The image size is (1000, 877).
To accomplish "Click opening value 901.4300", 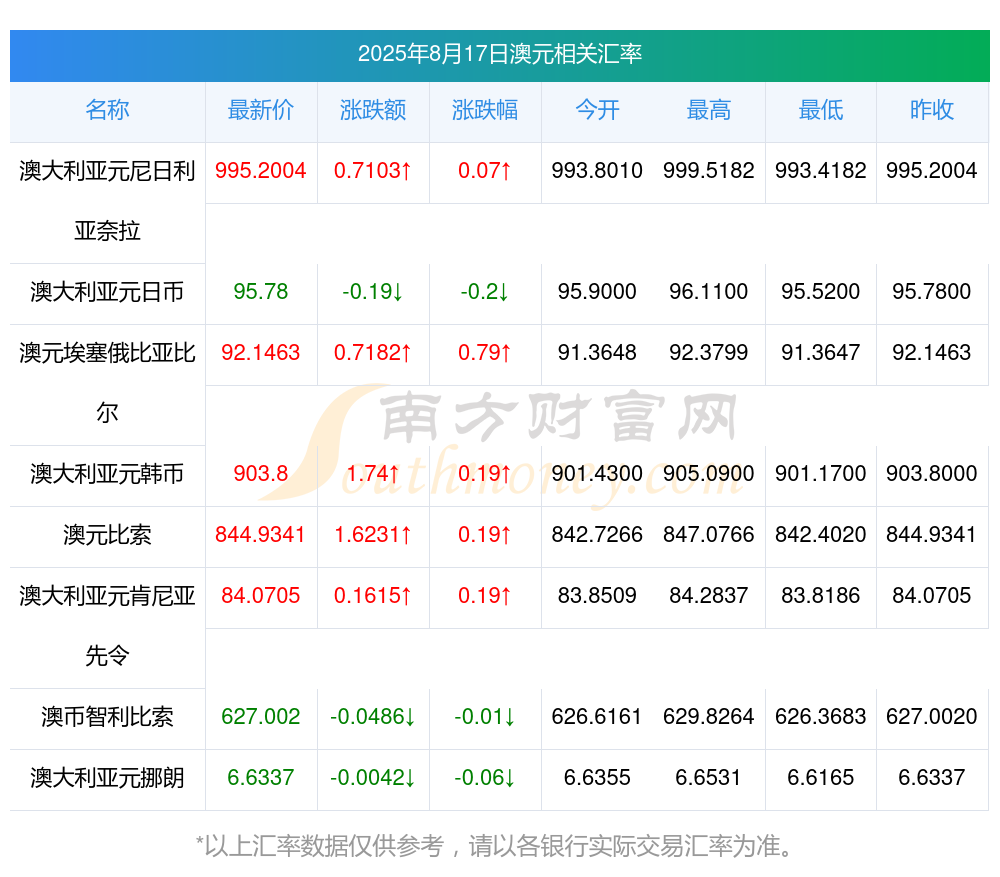I will (x=597, y=474).
